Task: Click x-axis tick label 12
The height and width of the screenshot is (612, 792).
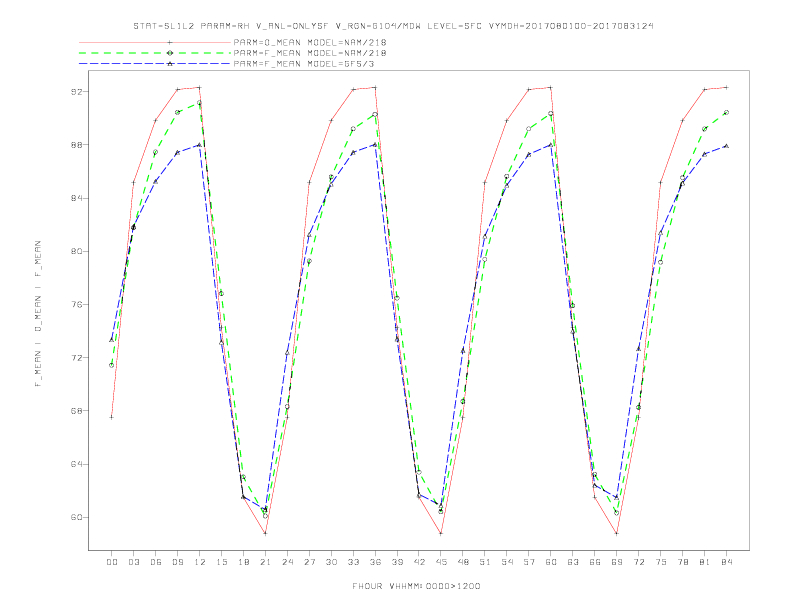Action: [x=200, y=562]
